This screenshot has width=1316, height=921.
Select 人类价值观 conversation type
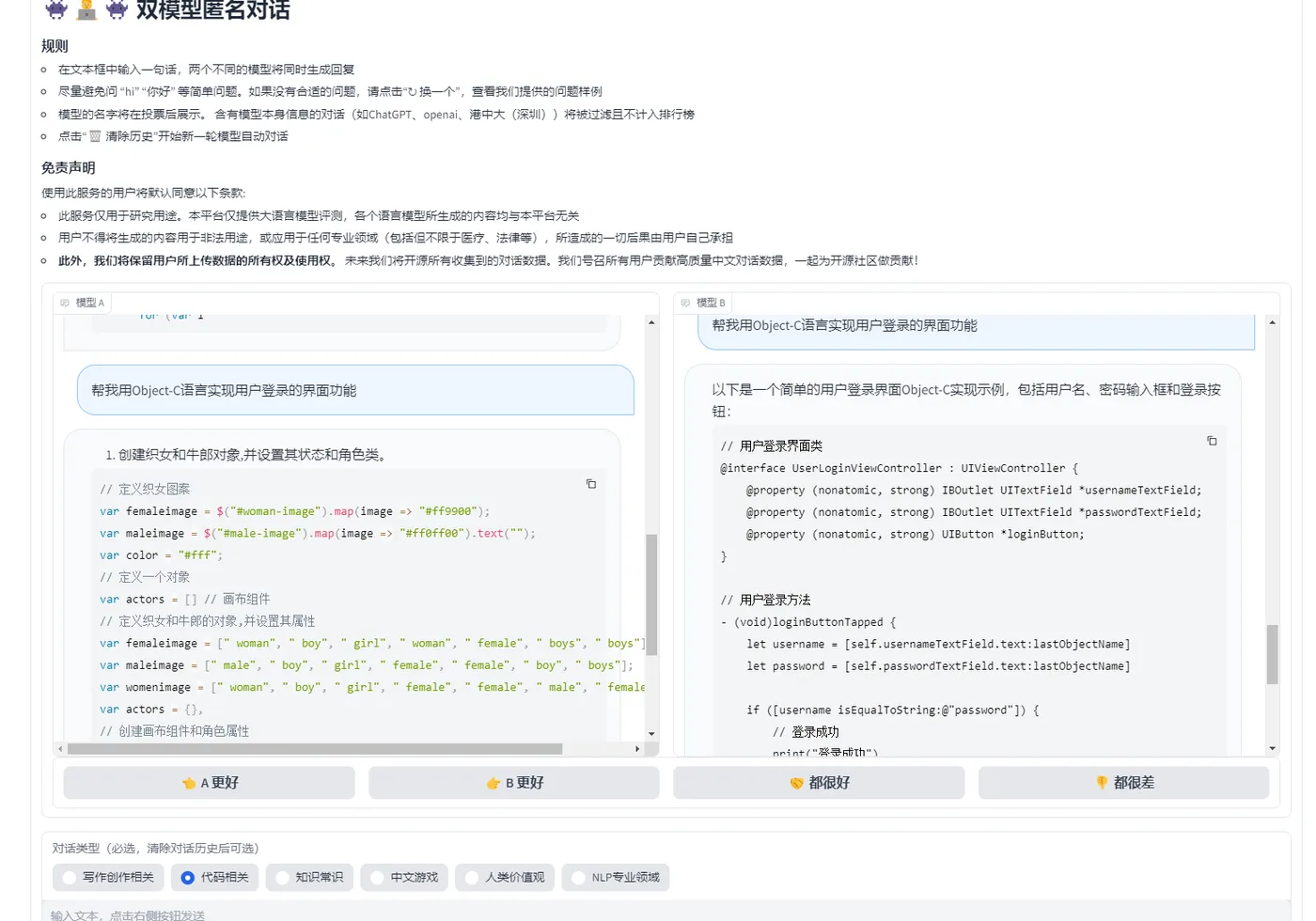tap(506, 878)
